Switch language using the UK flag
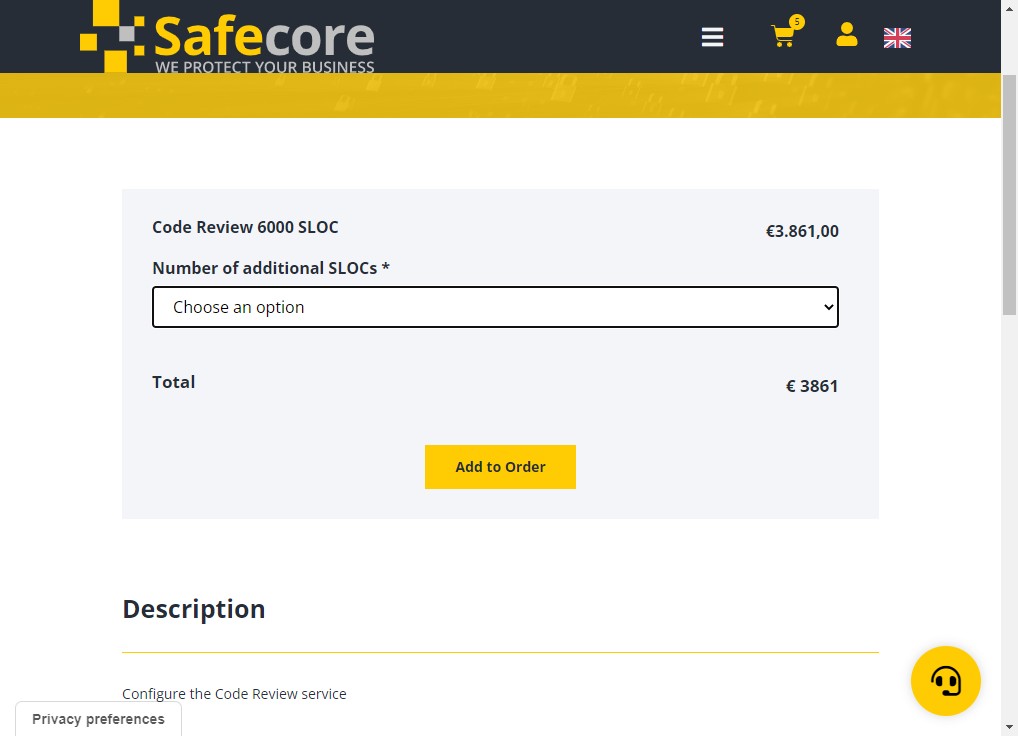 (897, 38)
